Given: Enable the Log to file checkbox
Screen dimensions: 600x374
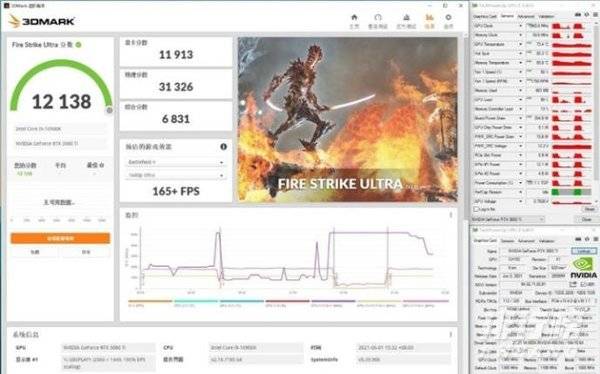Looking at the screenshot, I should point(476,209).
